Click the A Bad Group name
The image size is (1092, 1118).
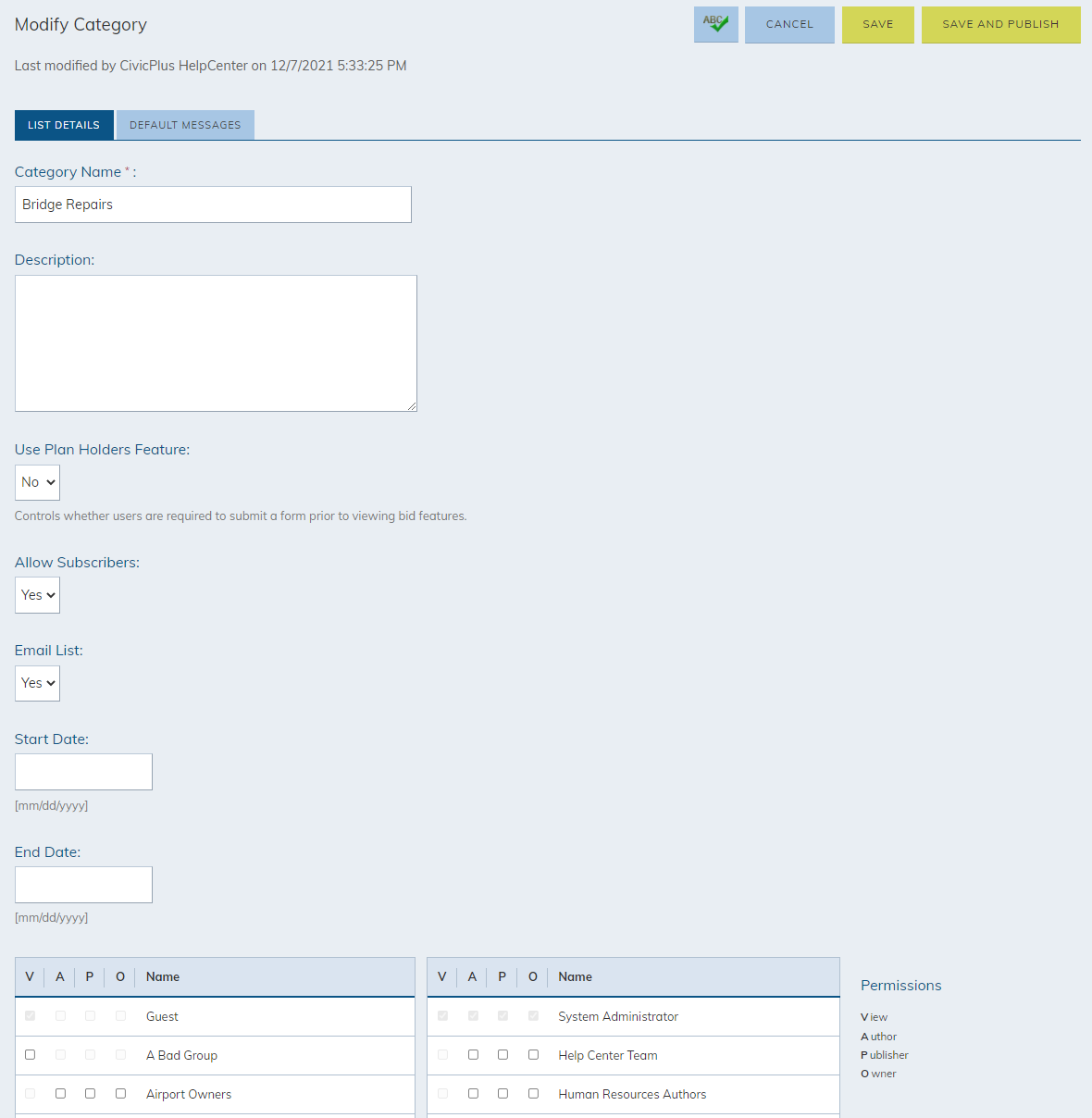pos(181,1055)
